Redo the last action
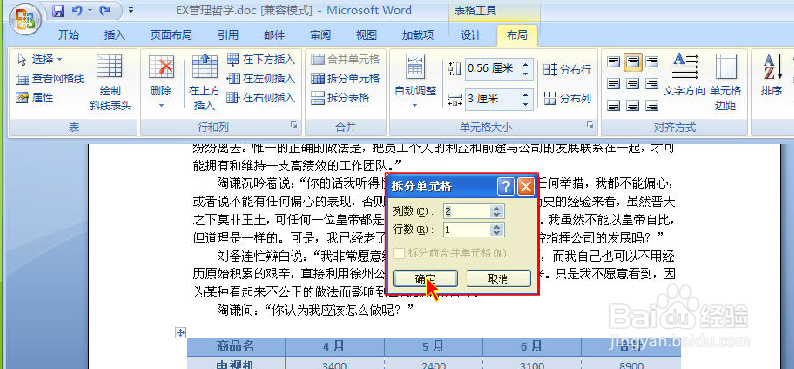This screenshot has height=369, width=794. click(105, 10)
